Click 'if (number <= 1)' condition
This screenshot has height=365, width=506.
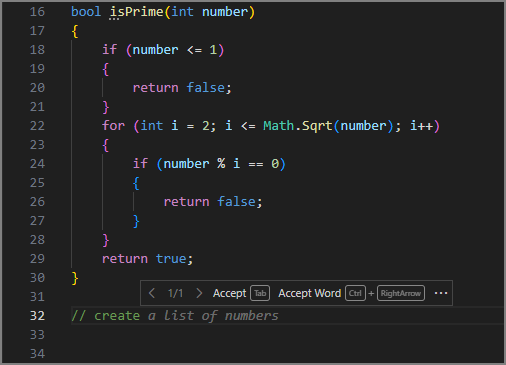coord(163,50)
